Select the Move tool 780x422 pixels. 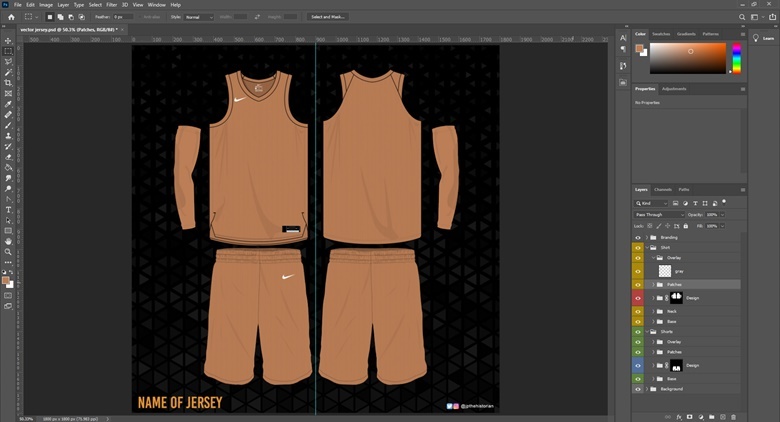8,41
